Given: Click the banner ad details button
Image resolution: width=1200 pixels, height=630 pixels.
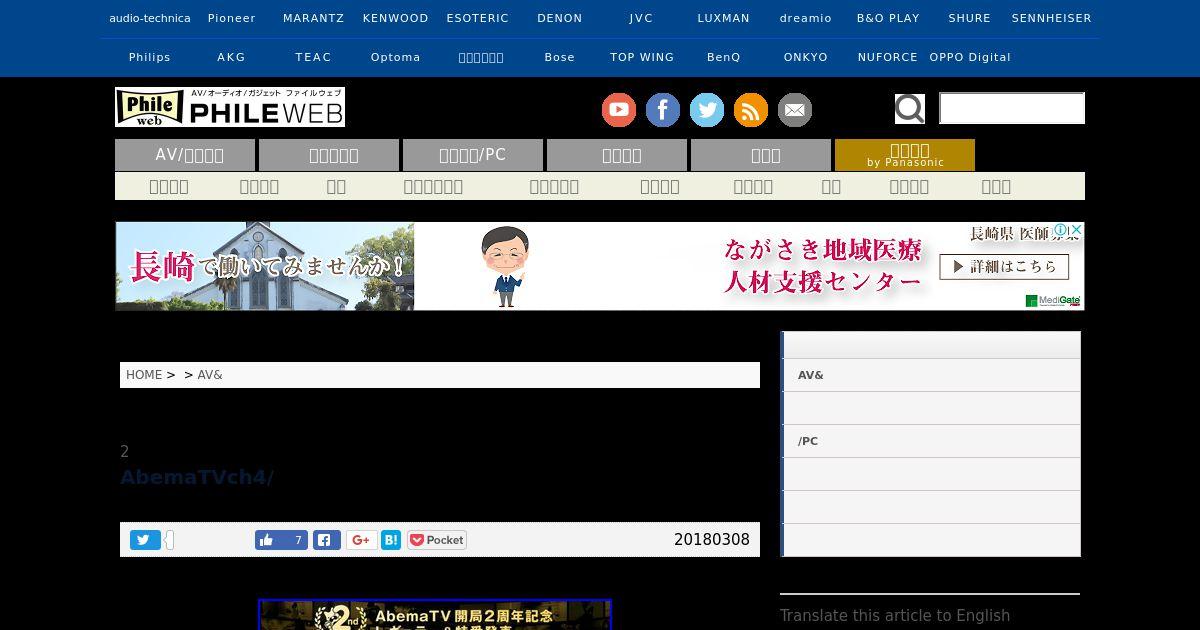Looking at the screenshot, I should (1004, 267).
